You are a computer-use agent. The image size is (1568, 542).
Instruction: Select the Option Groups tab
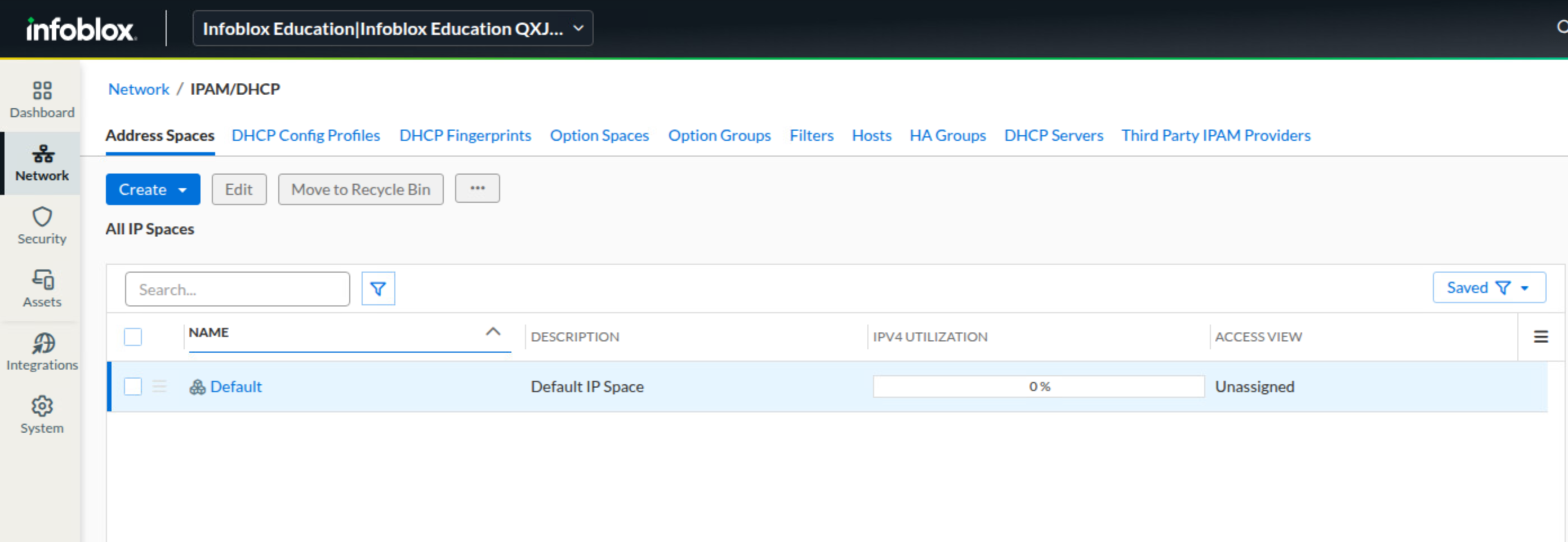(719, 135)
